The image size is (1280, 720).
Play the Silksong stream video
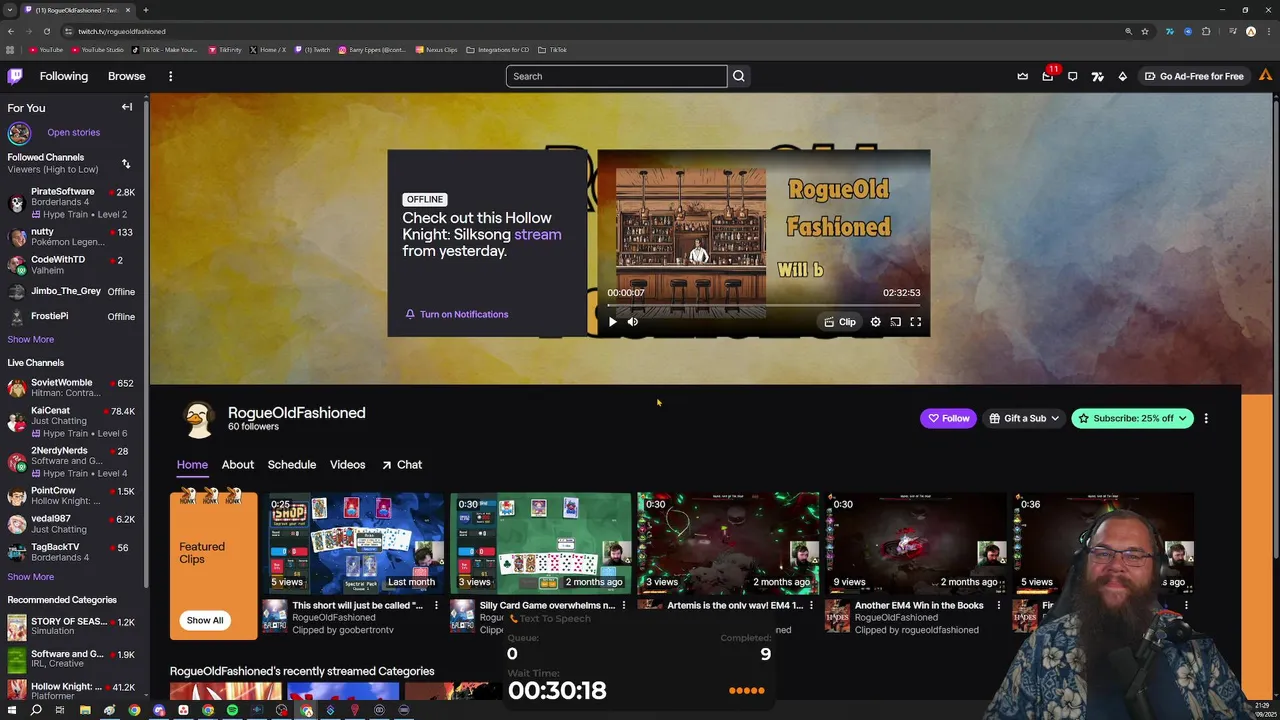pyautogui.click(x=613, y=322)
